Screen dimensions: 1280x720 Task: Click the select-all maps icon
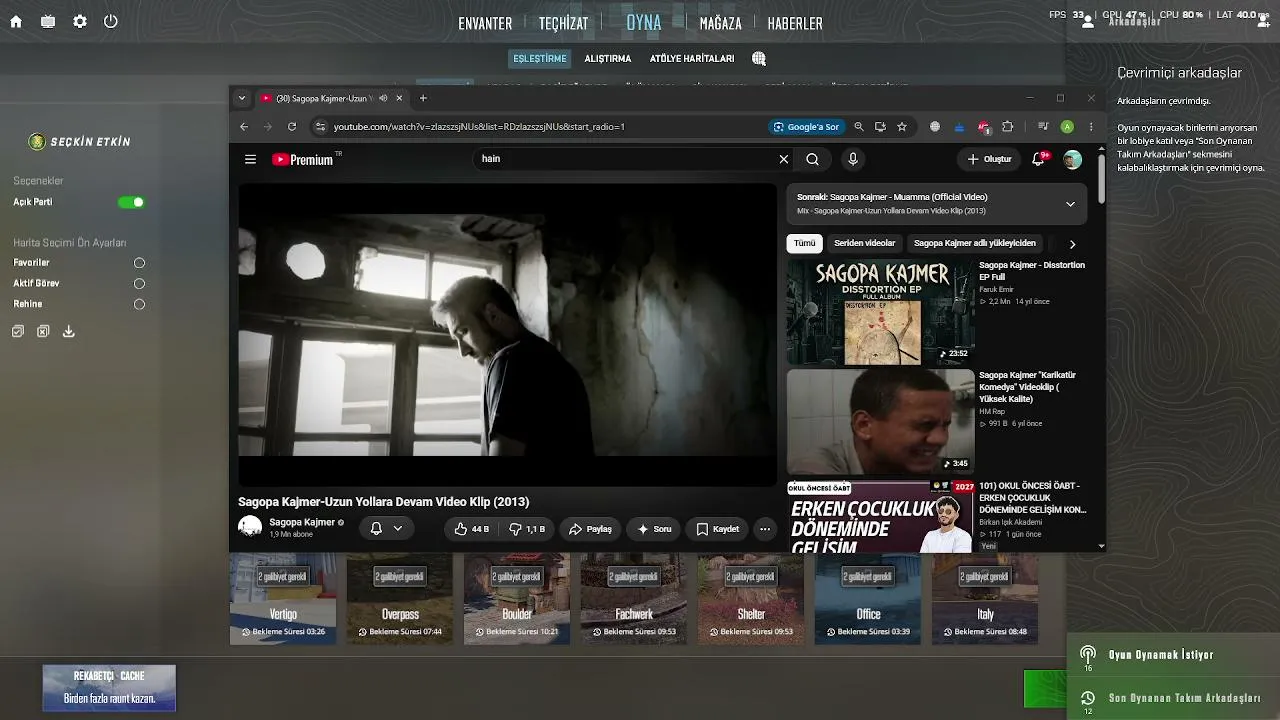pos(18,331)
